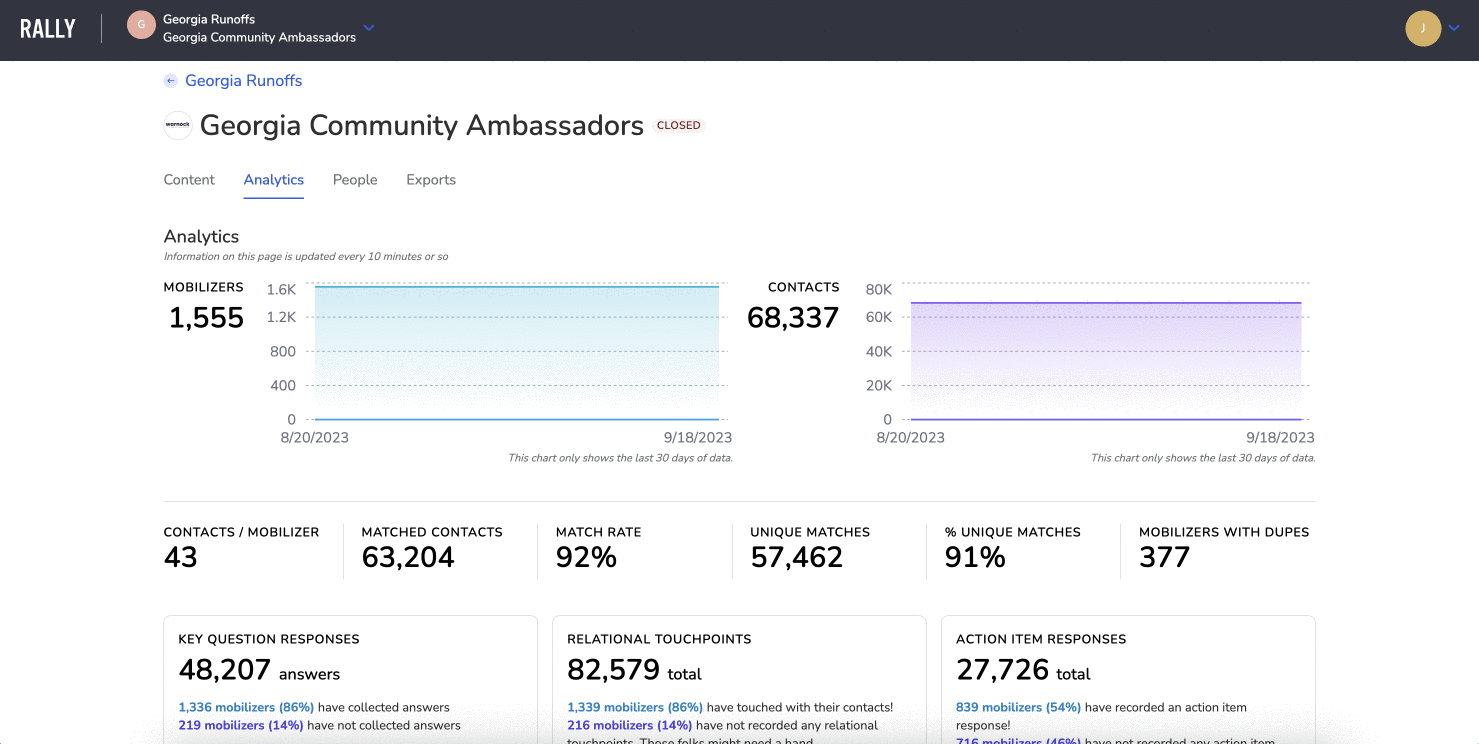Click the Contacts / Mobilizer value 43
The width and height of the screenshot is (1479, 744).
pos(180,558)
